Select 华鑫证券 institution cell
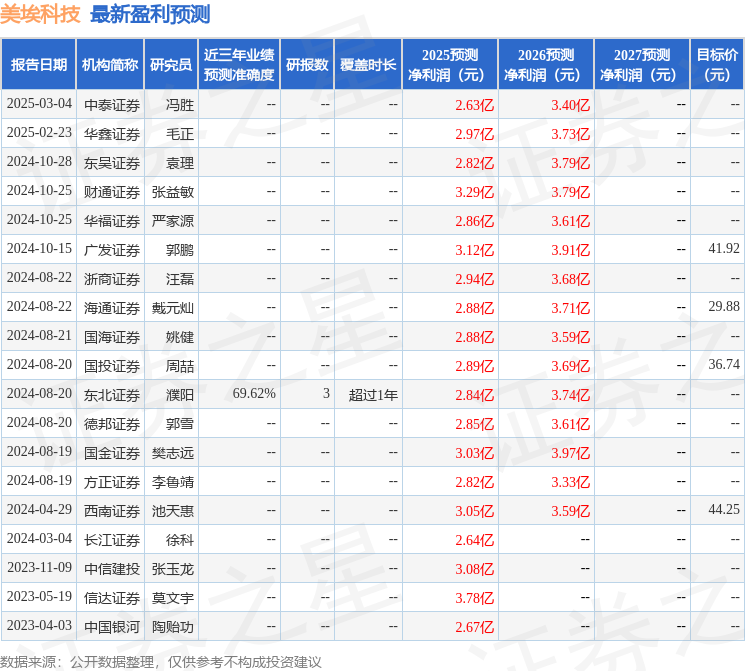This screenshot has width=745, height=671. [112, 134]
